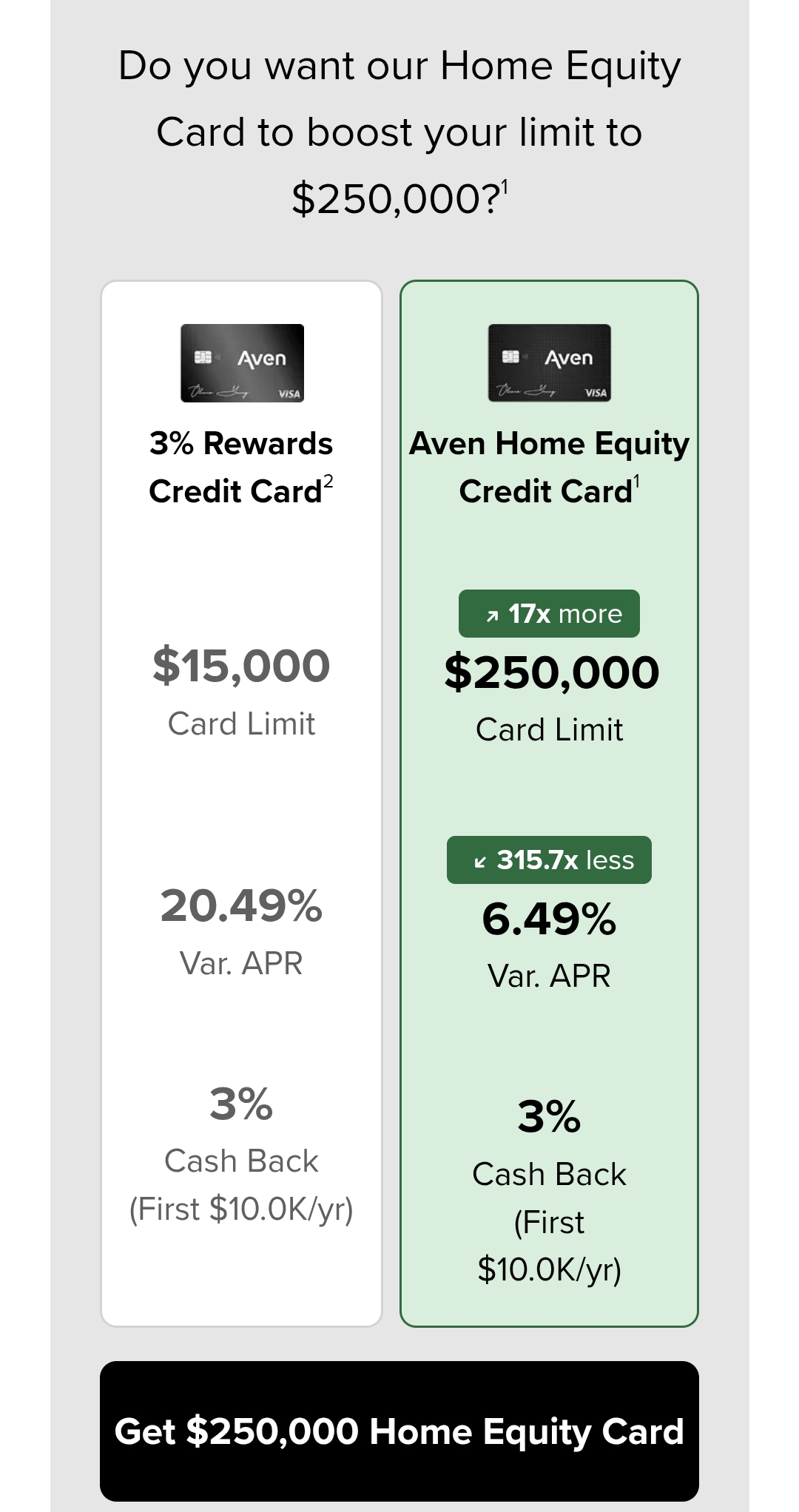Select the Aven Home Equity card image
The height and width of the screenshot is (1512, 799).
point(549,363)
